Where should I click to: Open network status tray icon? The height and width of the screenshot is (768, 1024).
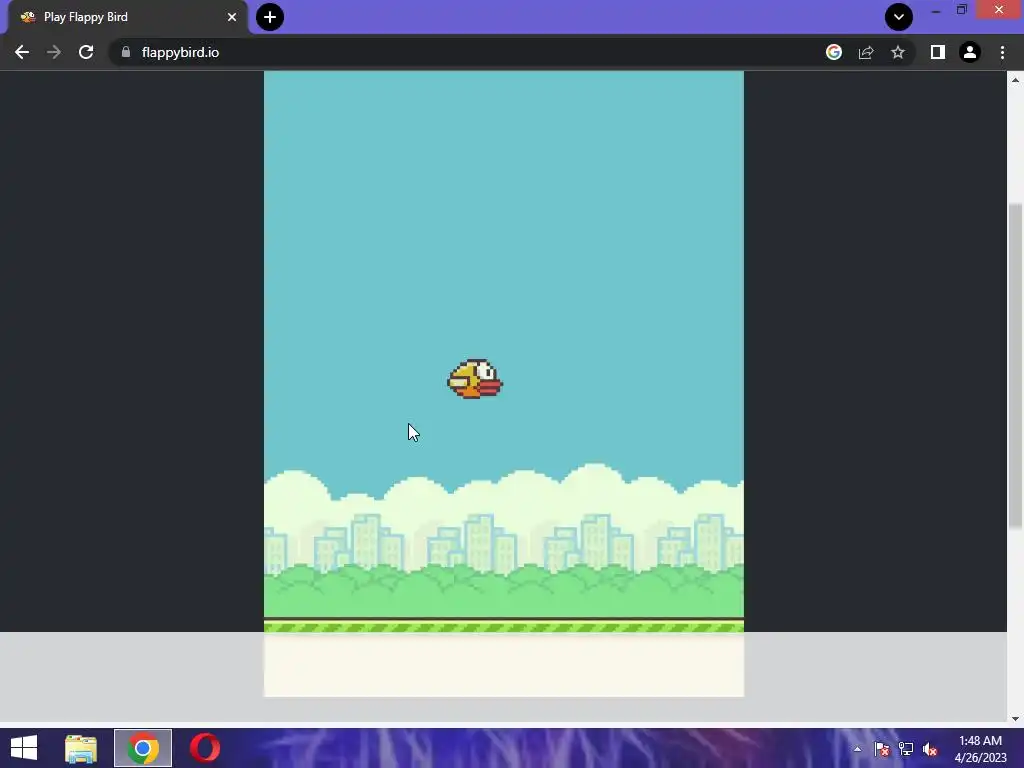(906, 749)
